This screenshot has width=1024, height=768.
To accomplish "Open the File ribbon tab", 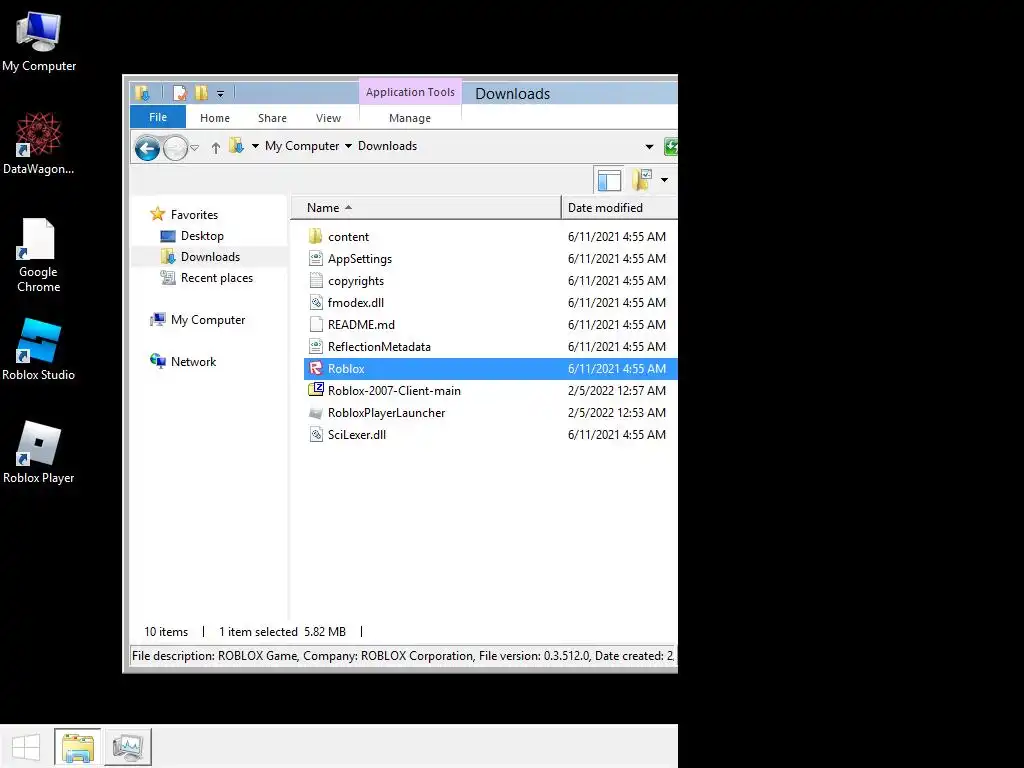I will (x=158, y=118).
